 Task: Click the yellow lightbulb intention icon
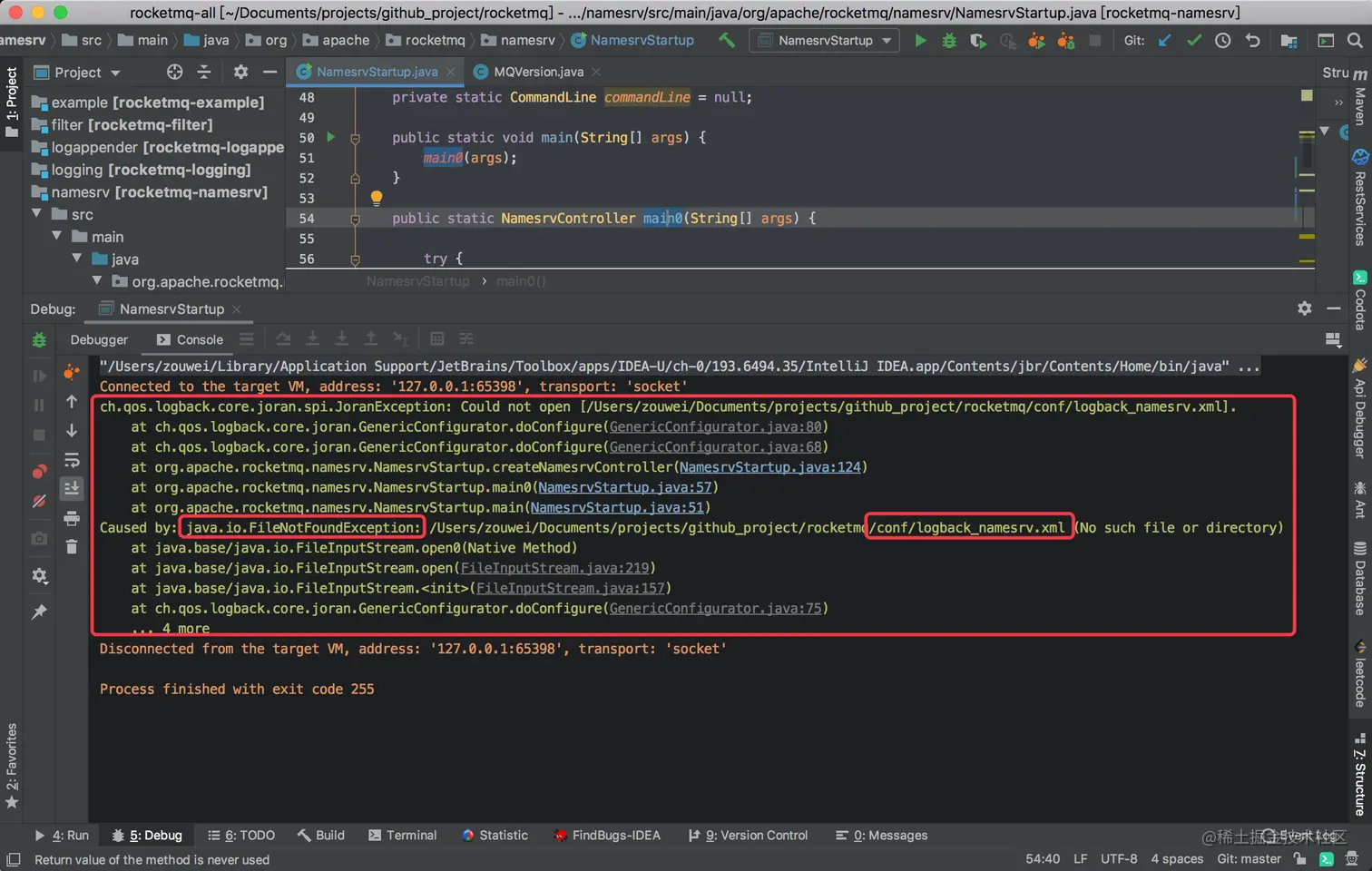377,197
